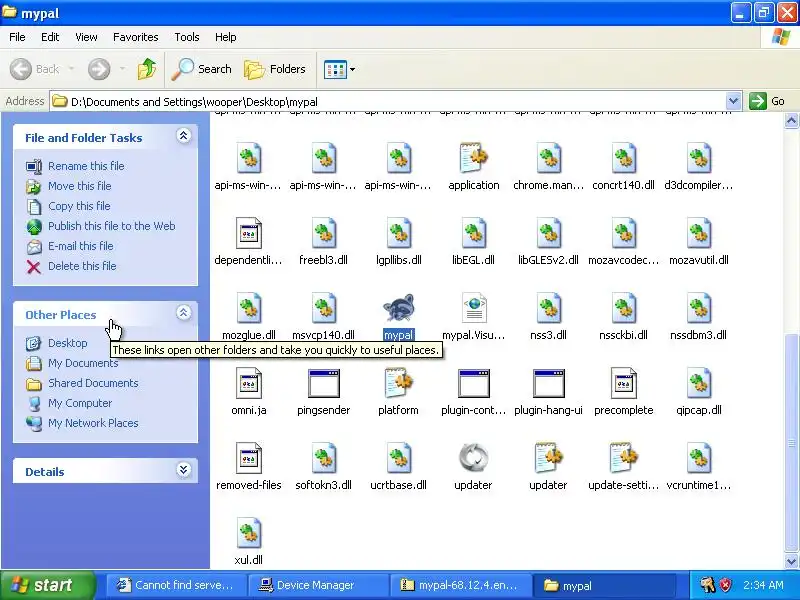This screenshot has width=800, height=600.
Task: Select the msvcp140.dll file icon
Action: click(323, 308)
